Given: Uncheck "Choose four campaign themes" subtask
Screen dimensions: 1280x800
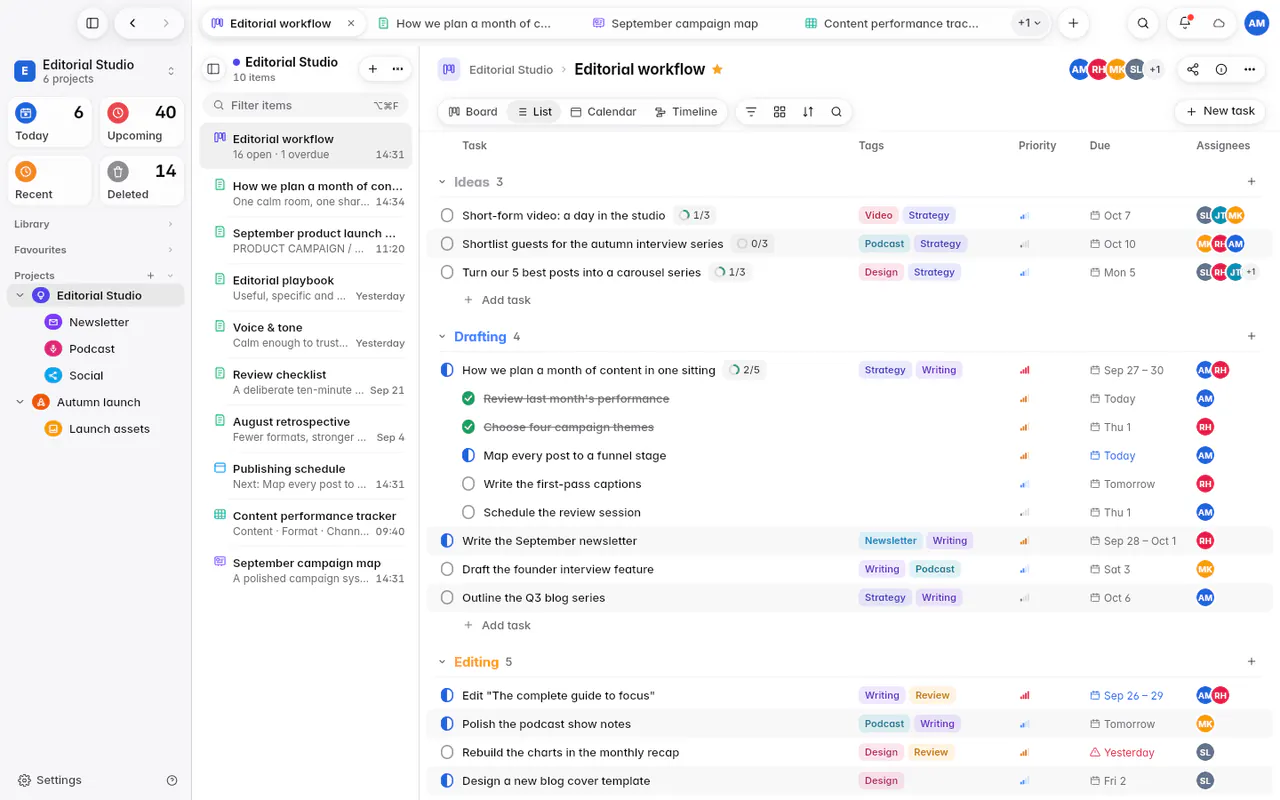Looking at the screenshot, I should pyautogui.click(x=468, y=427).
